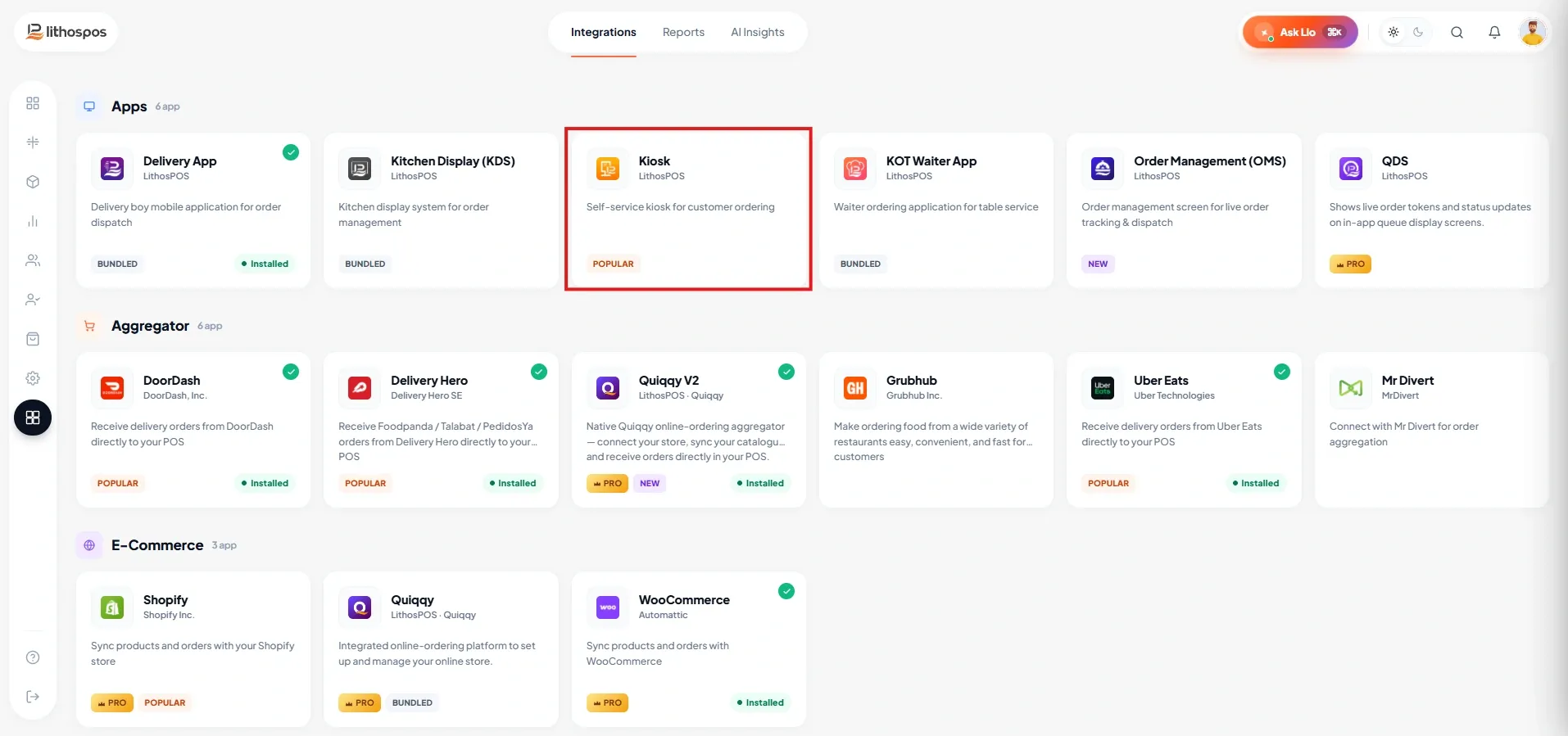The height and width of the screenshot is (736, 1568).
Task: Open the search magnifier icon
Action: tap(1457, 32)
